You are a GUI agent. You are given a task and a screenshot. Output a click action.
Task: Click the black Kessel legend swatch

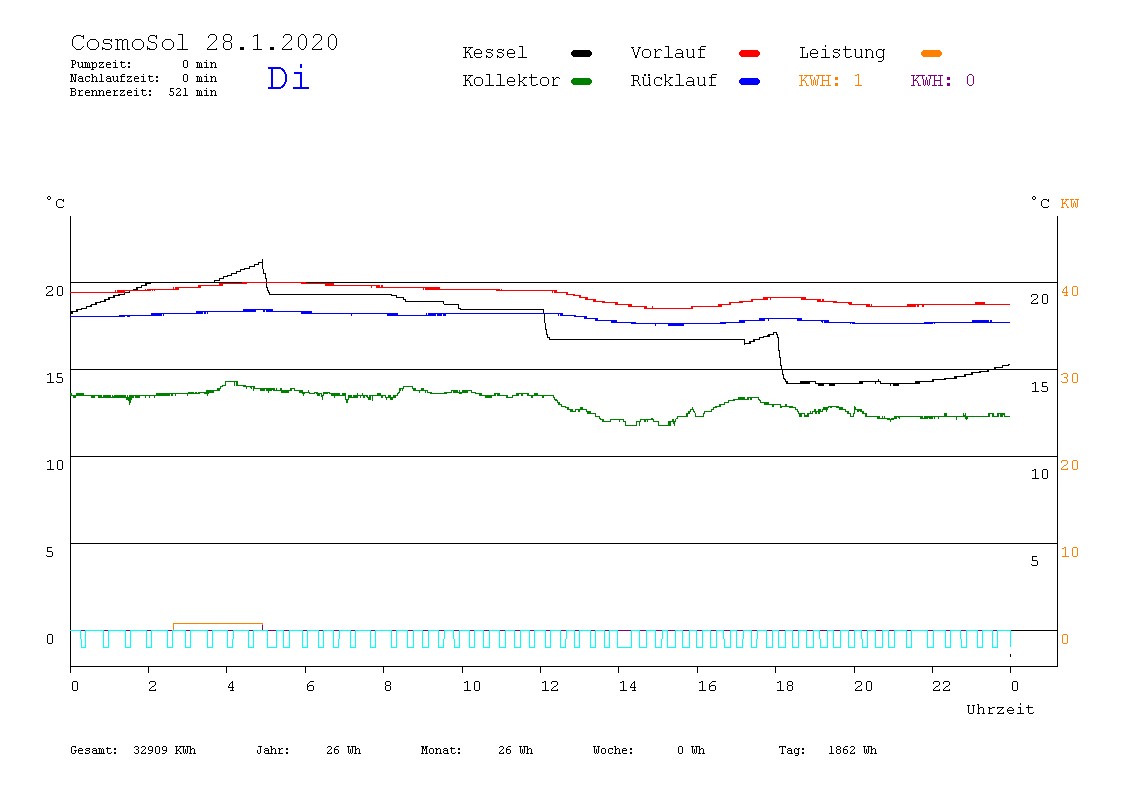pos(581,53)
